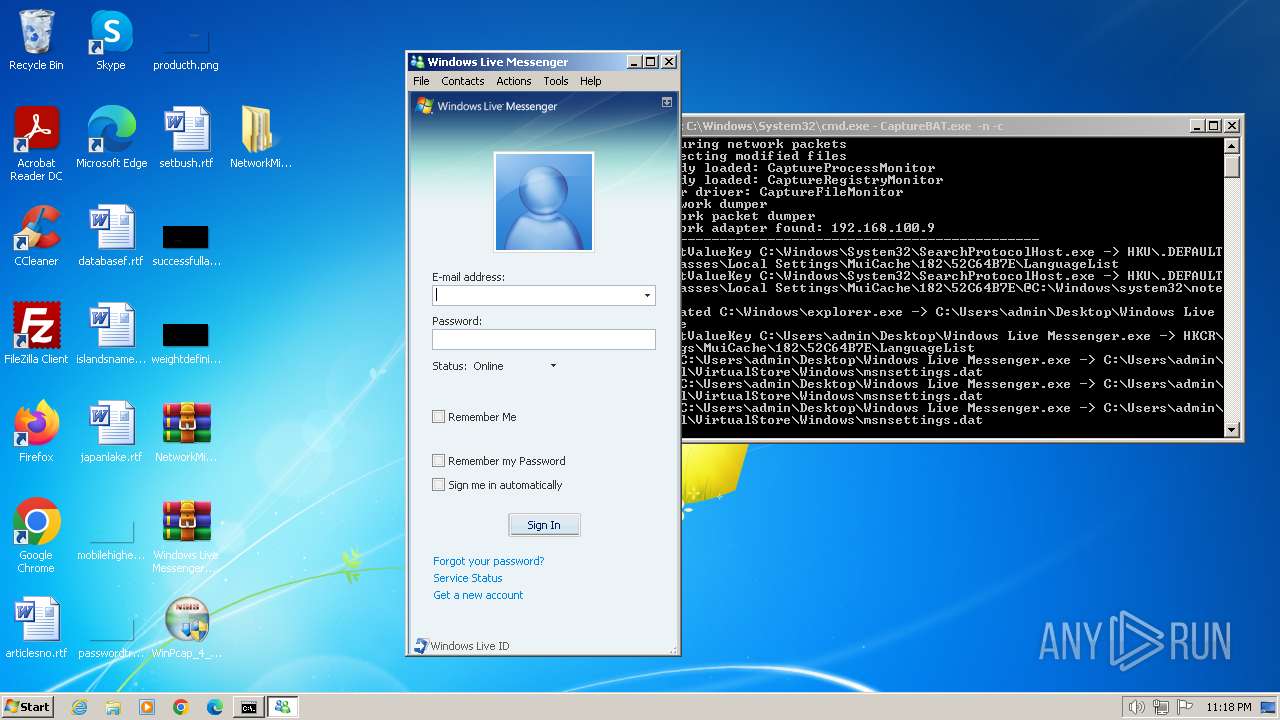1280x720 pixels.
Task: Maximize the Windows Live Messenger window
Action: pyautogui.click(x=651, y=61)
